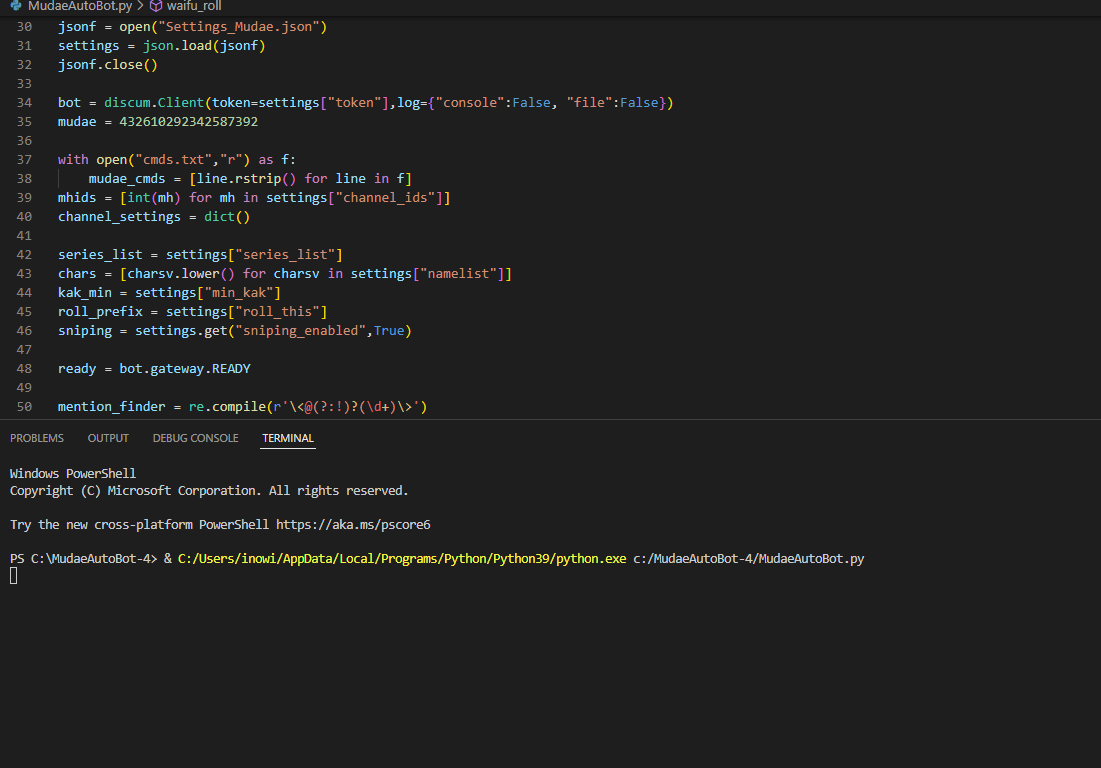Click the terminal input prompt area
This screenshot has width=1101, height=768.
pos(12,575)
